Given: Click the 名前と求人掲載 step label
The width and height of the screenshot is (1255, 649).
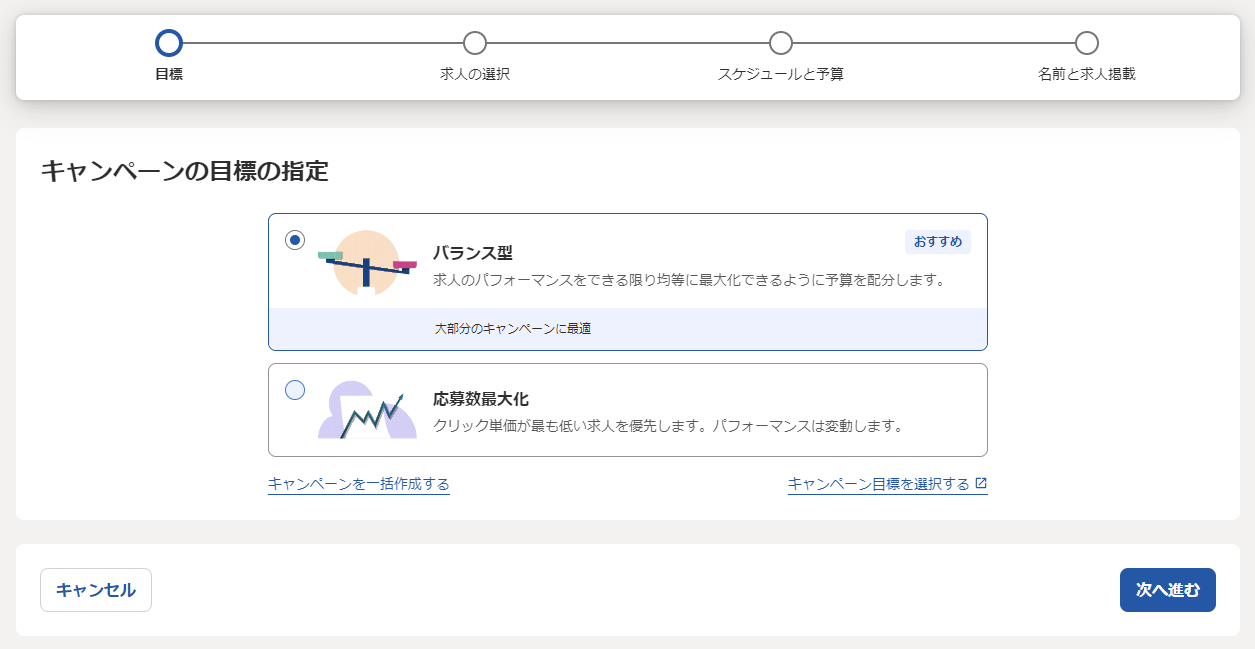Looking at the screenshot, I should tap(1087, 74).
